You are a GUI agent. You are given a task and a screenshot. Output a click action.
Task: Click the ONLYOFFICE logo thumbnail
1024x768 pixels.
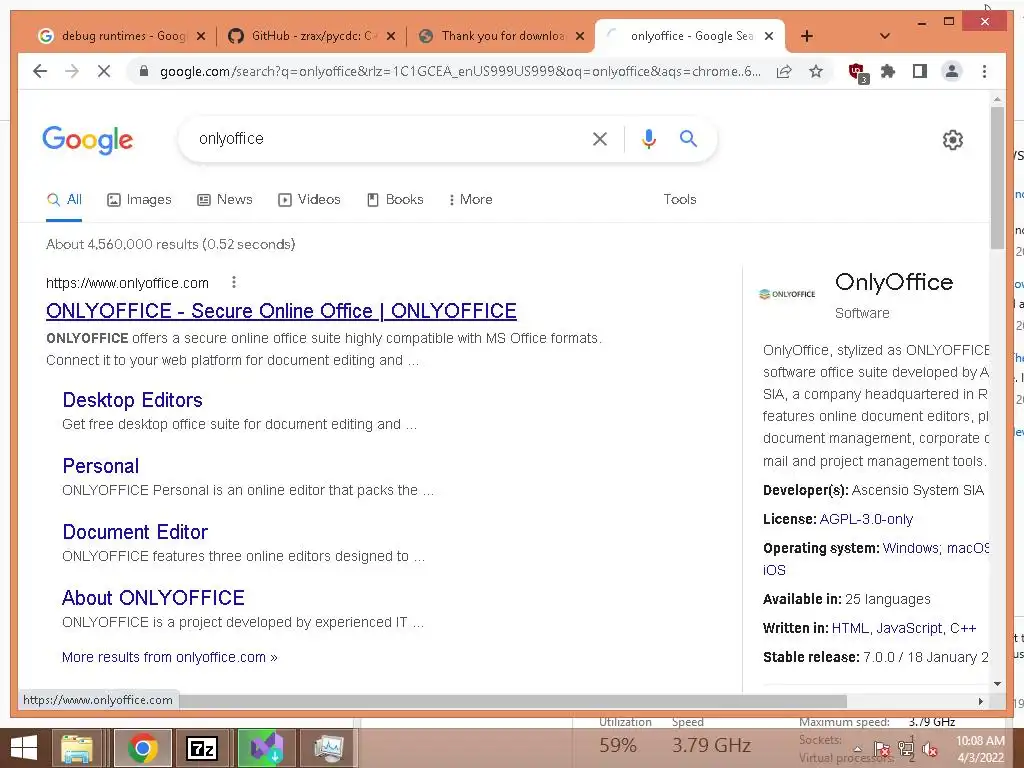787,294
